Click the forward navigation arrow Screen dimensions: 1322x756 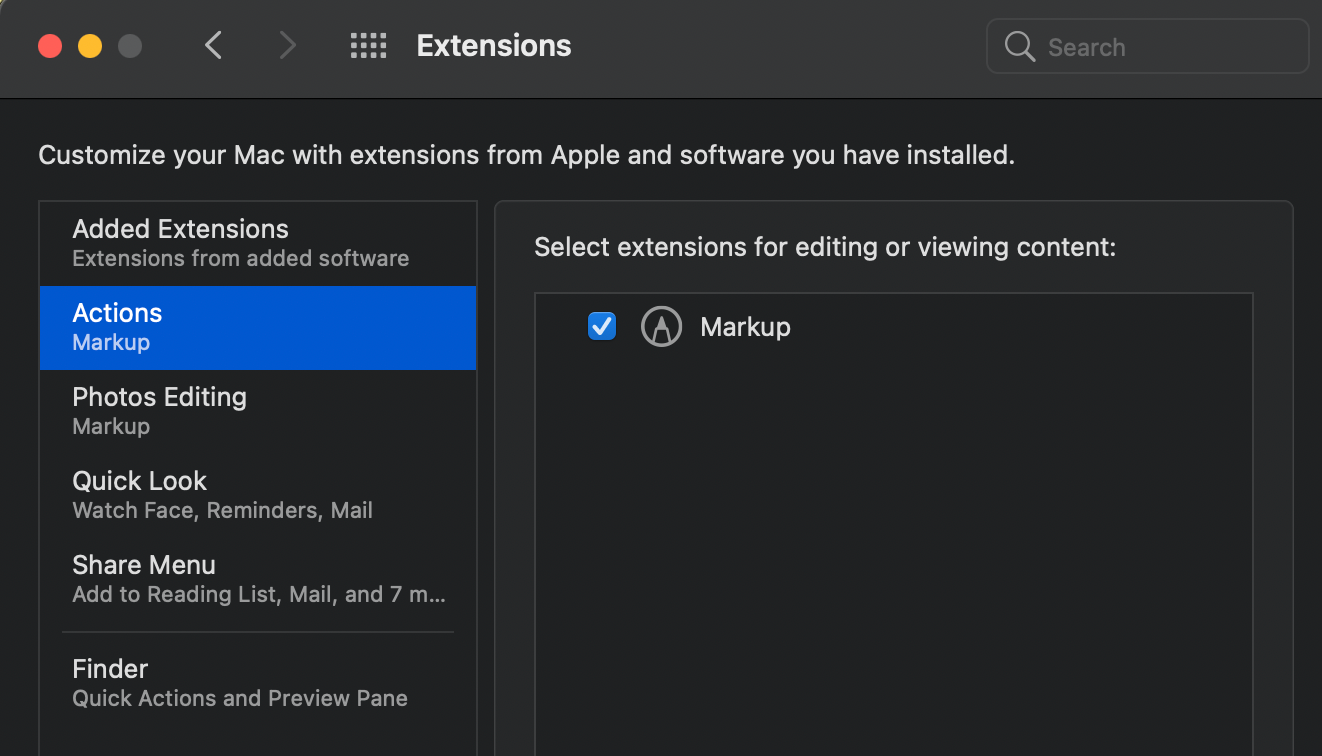pyautogui.click(x=287, y=45)
